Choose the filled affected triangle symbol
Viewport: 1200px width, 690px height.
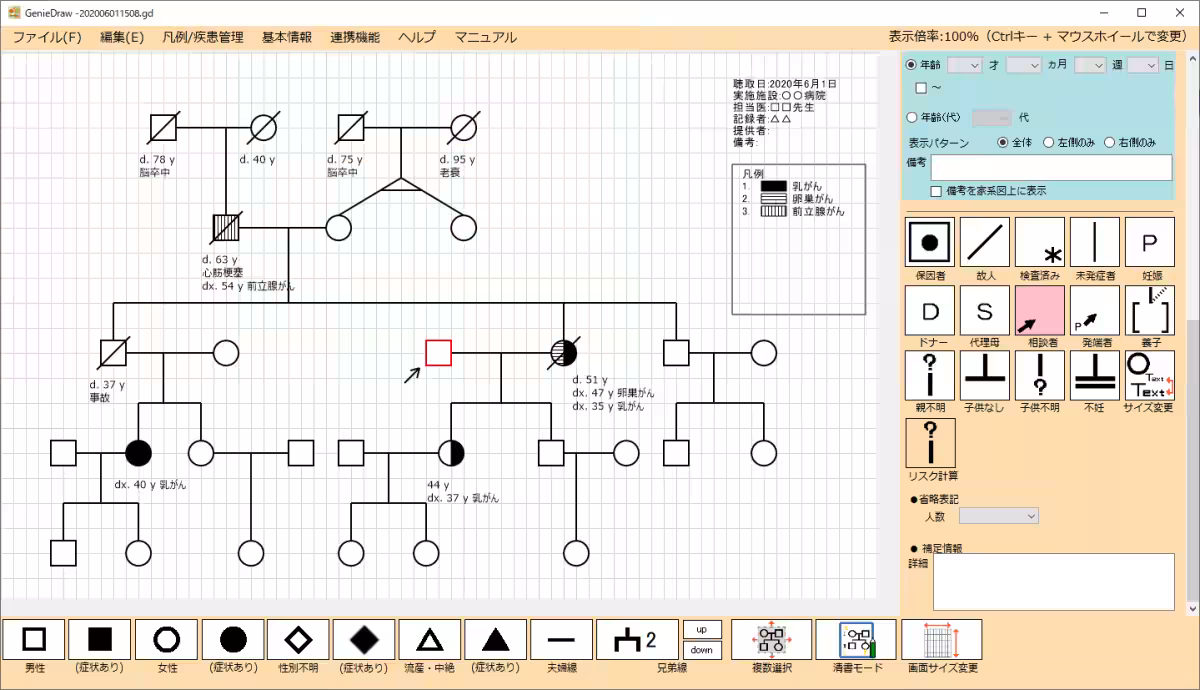[x=496, y=639]
